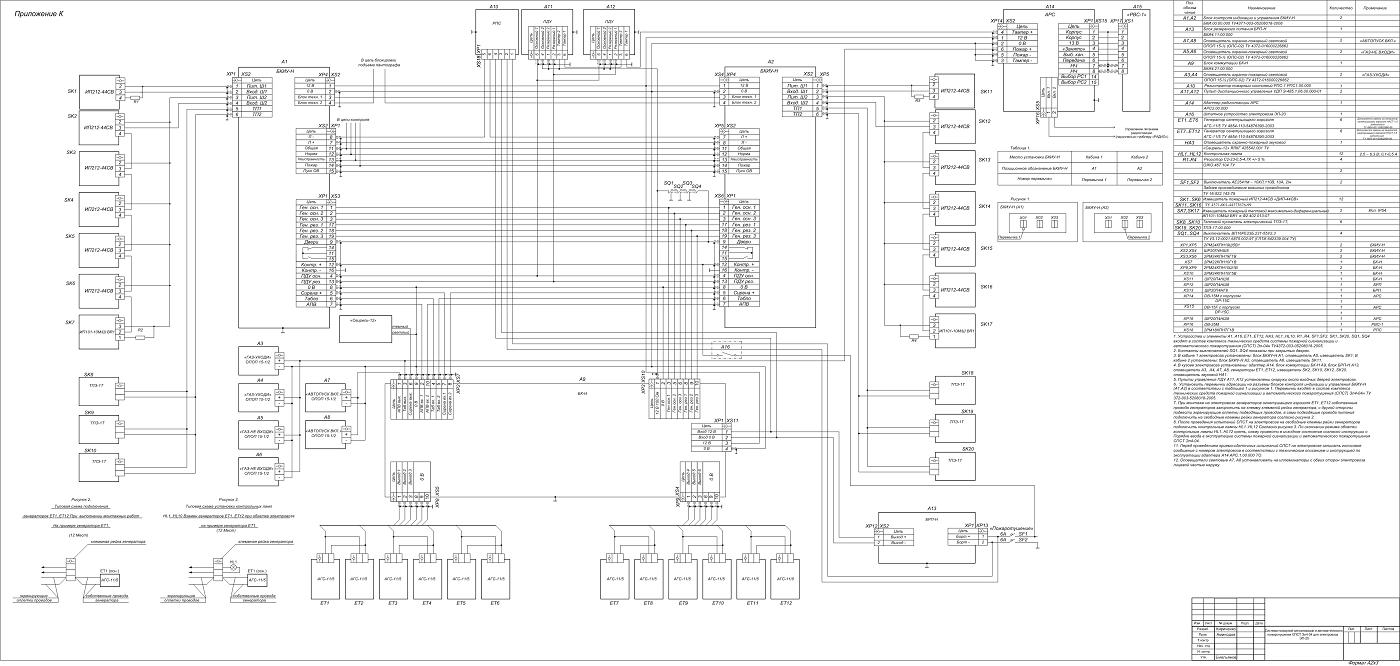Click the ET5 generator label
The image size is (1400, 666).
(461, 604)
